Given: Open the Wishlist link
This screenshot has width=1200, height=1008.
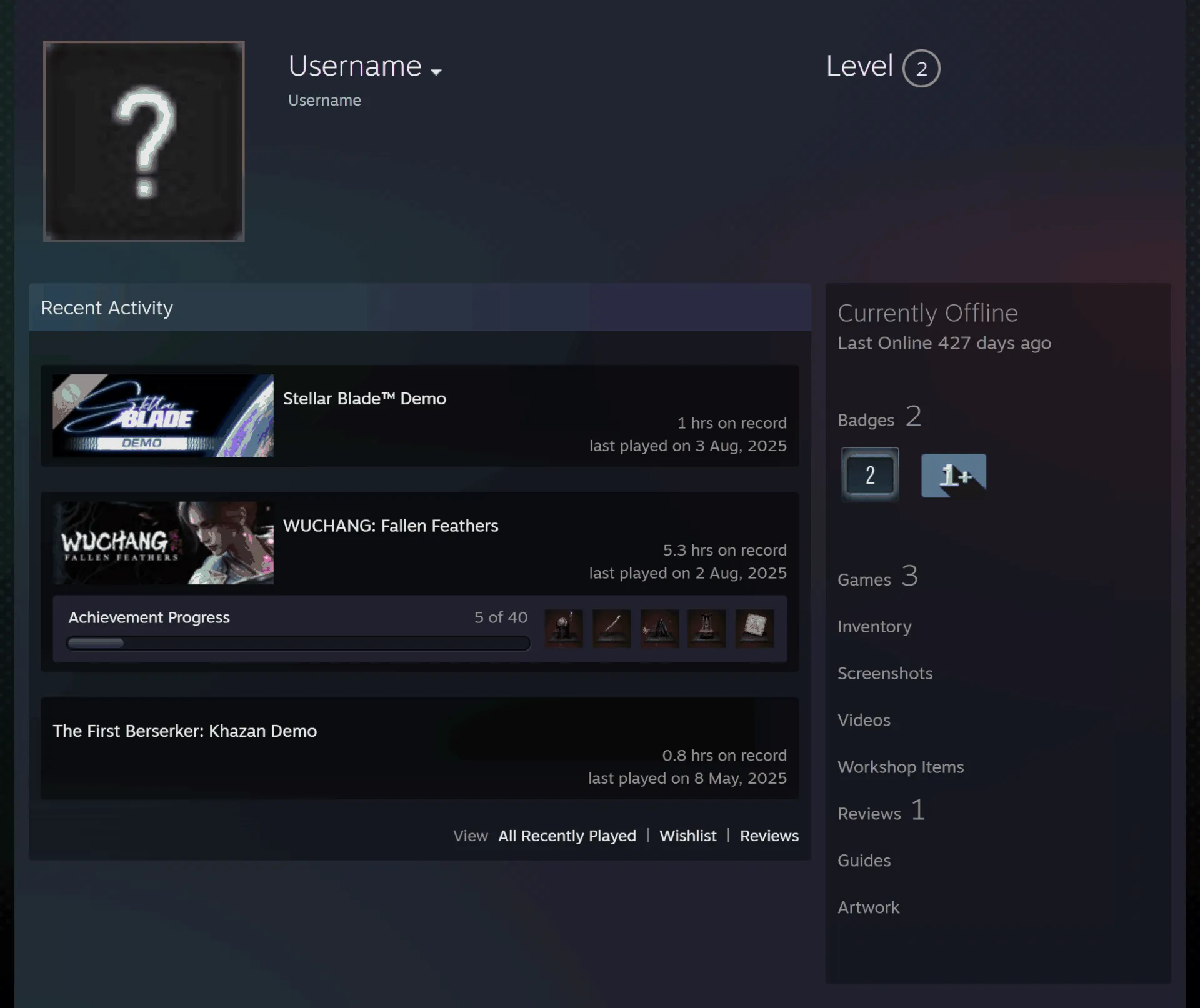Looking at the screenshot, I should click(x=687, y=836).
